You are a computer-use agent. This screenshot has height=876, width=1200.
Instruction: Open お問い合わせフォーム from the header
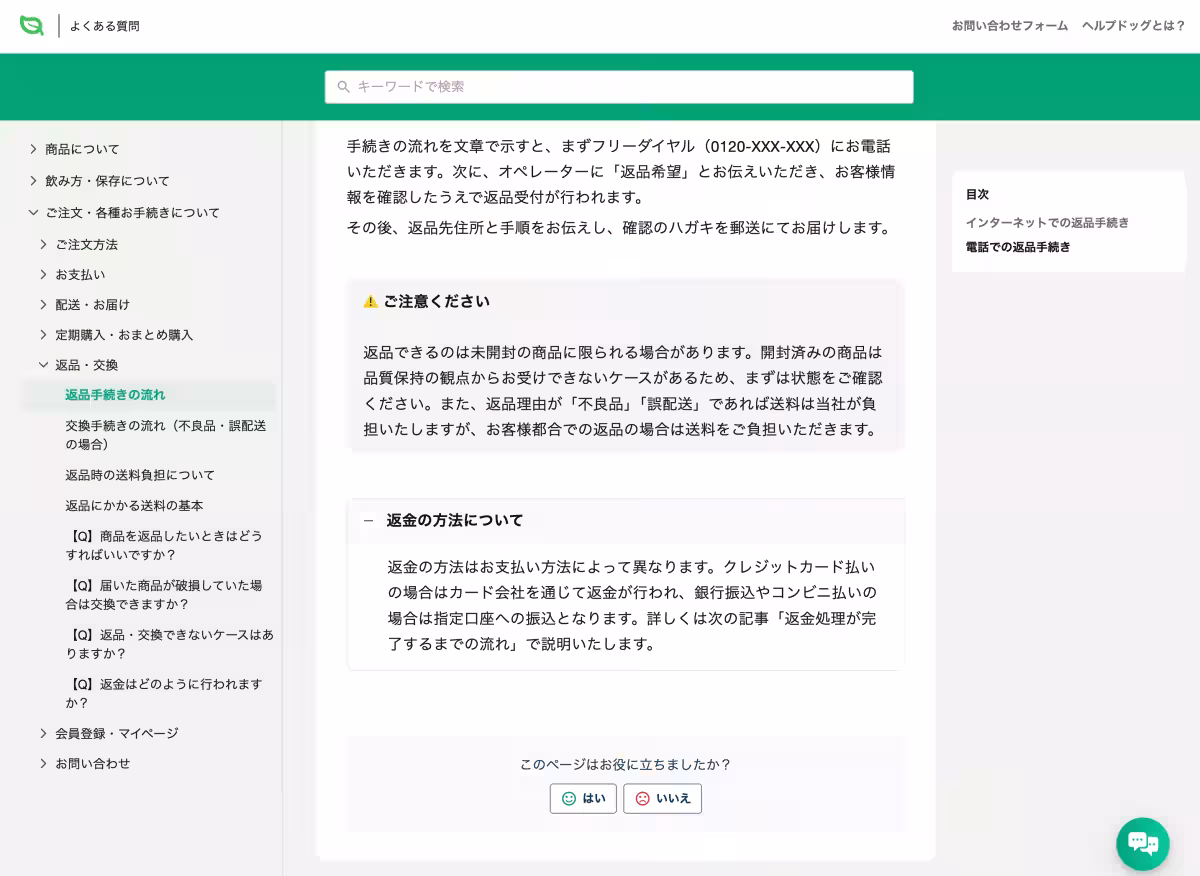point(1007,27)
